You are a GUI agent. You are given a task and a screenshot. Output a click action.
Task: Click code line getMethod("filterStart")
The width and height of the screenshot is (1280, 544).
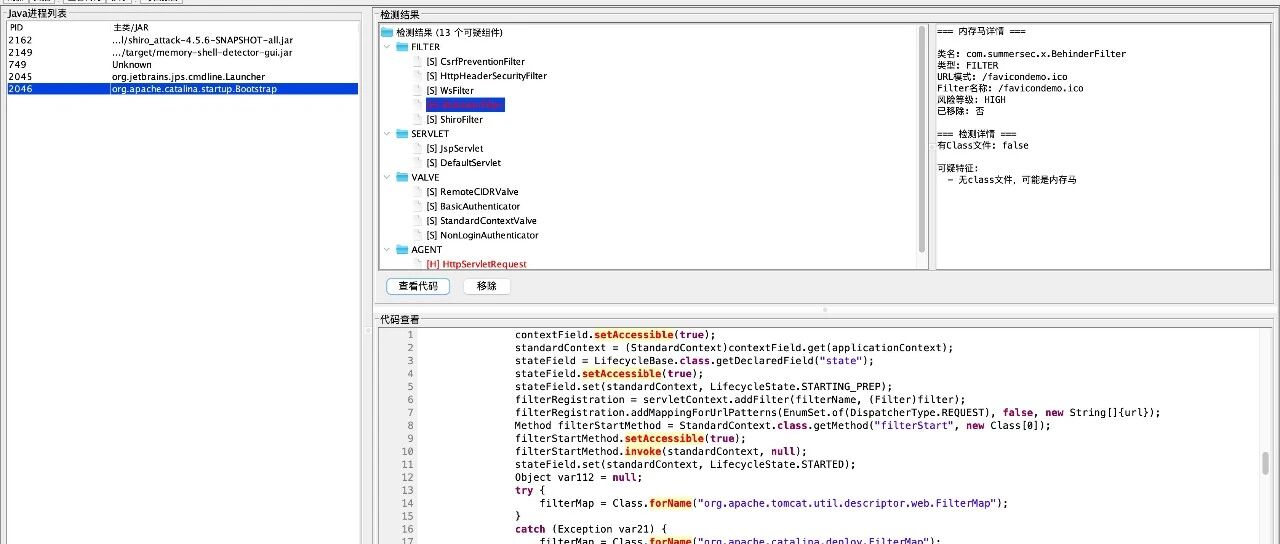[783, 426]
